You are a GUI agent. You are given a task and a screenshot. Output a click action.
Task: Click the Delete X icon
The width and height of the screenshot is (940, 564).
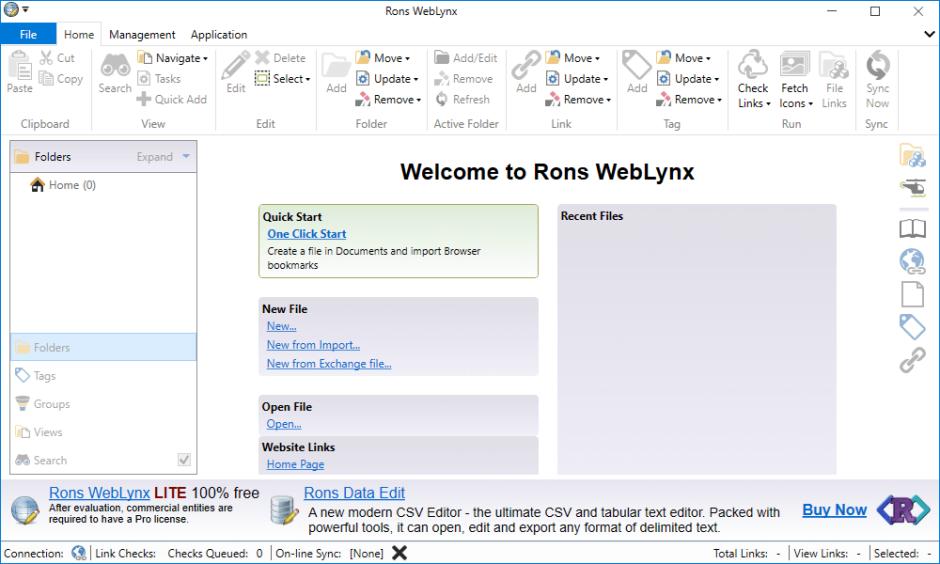[x=262, y=58]
